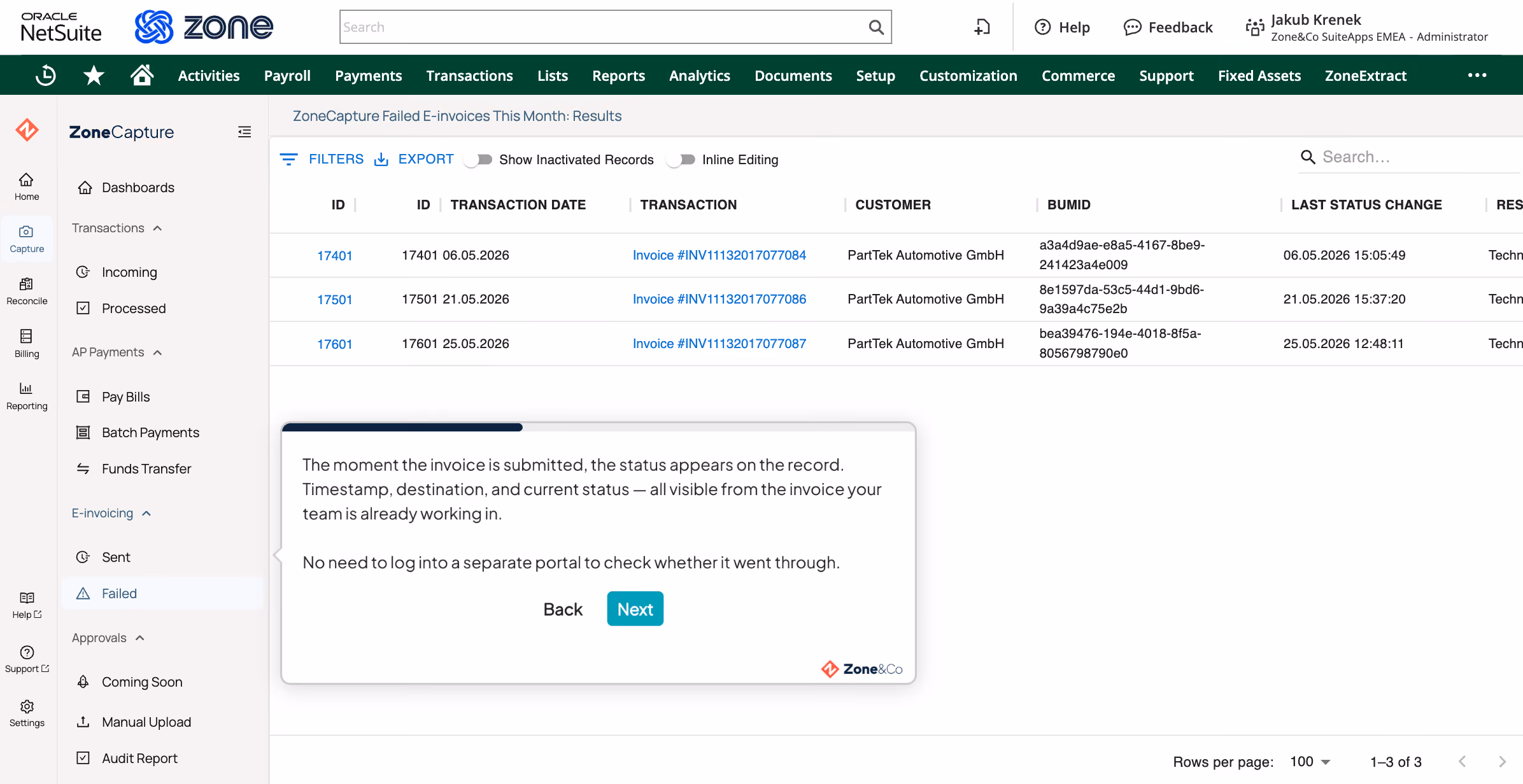The height and width of the screenshot is (784, 1523).
Task: Toggle Show Inactivated Records switch
Action: 479,159
